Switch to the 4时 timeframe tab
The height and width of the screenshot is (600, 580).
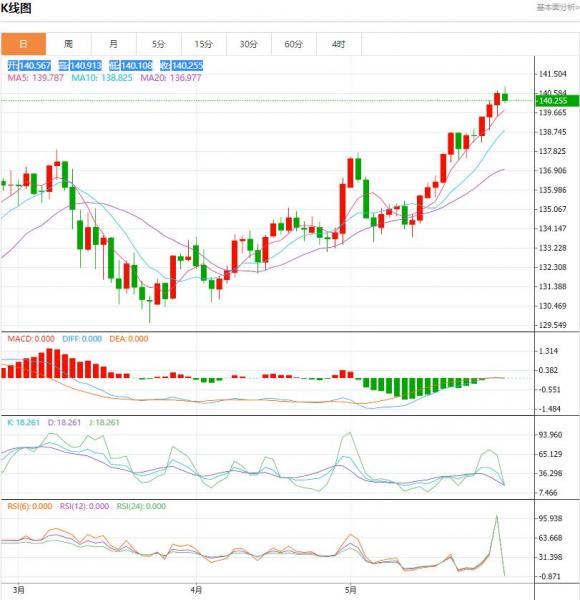pos(339,44)
